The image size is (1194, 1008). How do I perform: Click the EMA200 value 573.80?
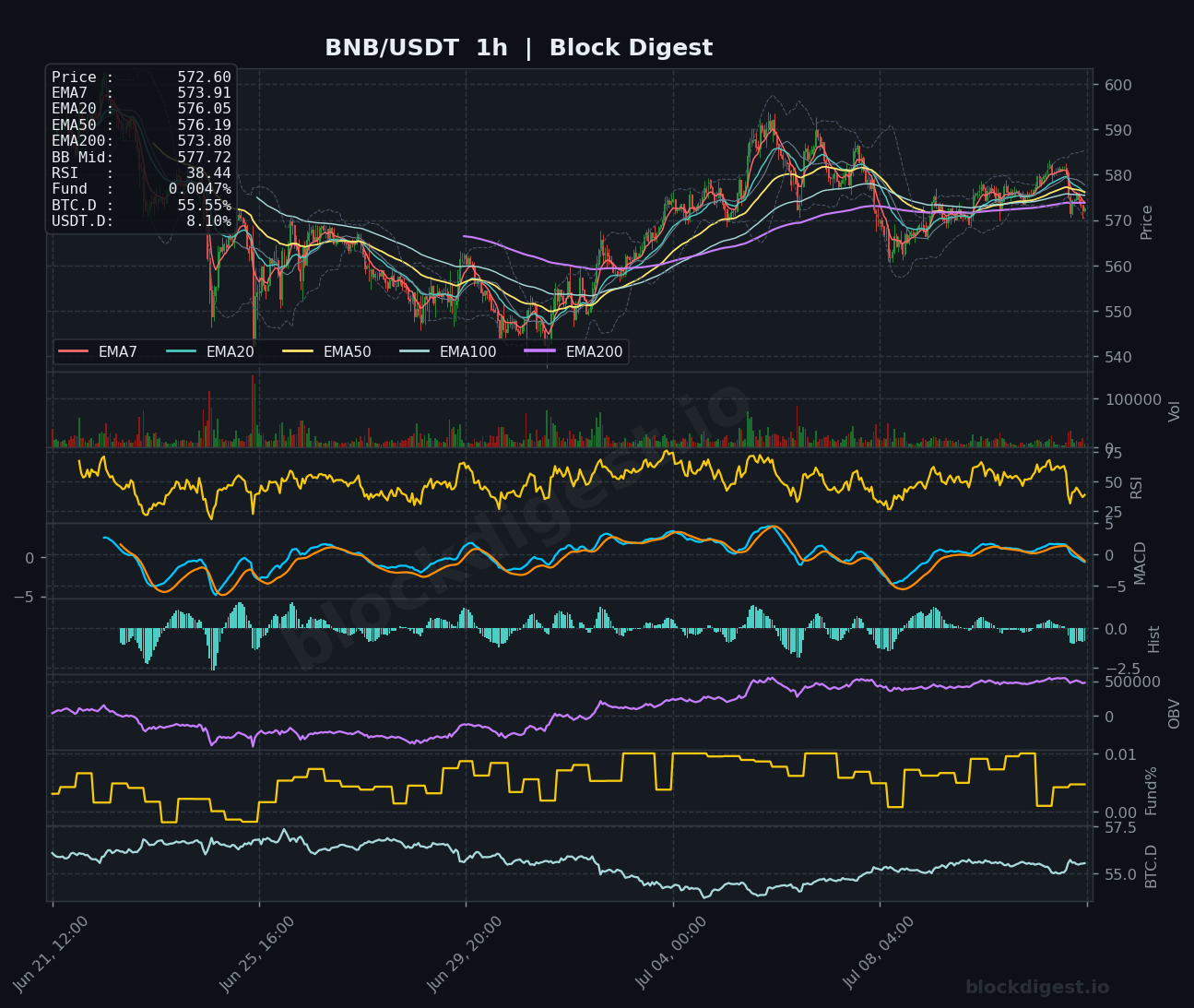[205, 141]
